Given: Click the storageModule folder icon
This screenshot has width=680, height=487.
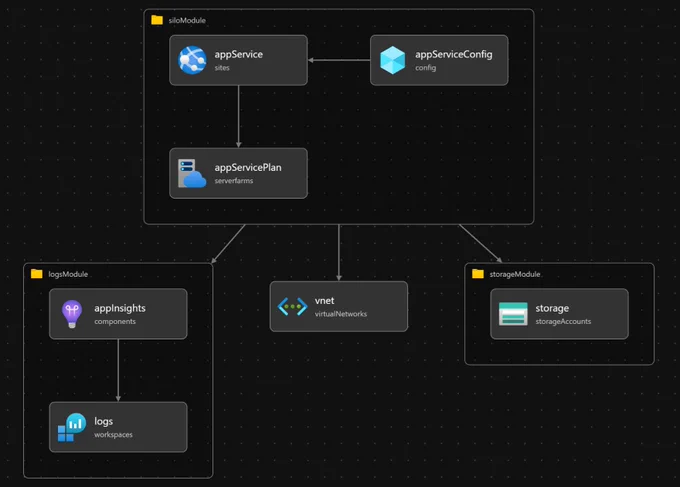Looking at the screenshot, I should tap(478, 274).
